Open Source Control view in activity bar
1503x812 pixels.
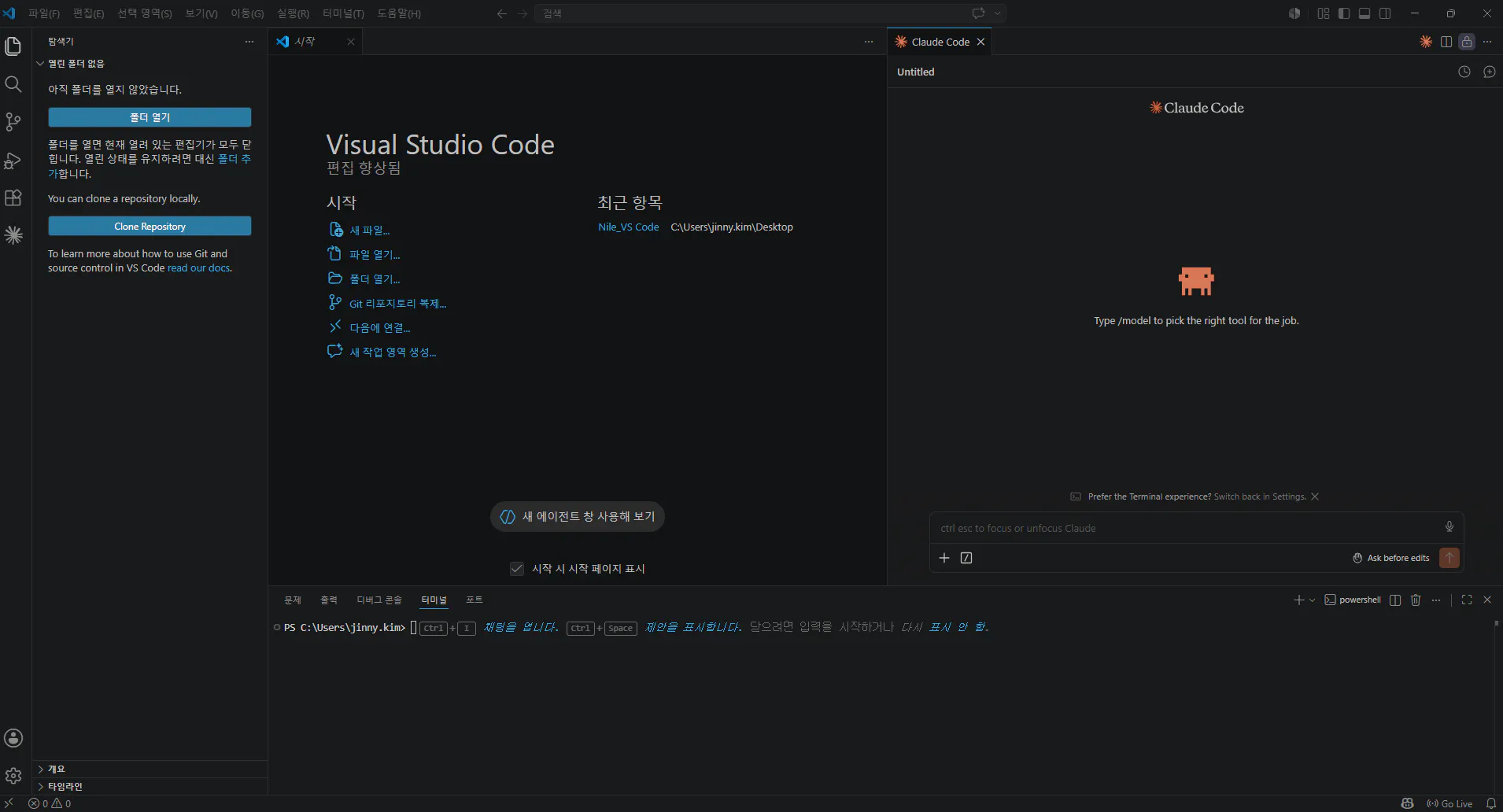(13, 122)
